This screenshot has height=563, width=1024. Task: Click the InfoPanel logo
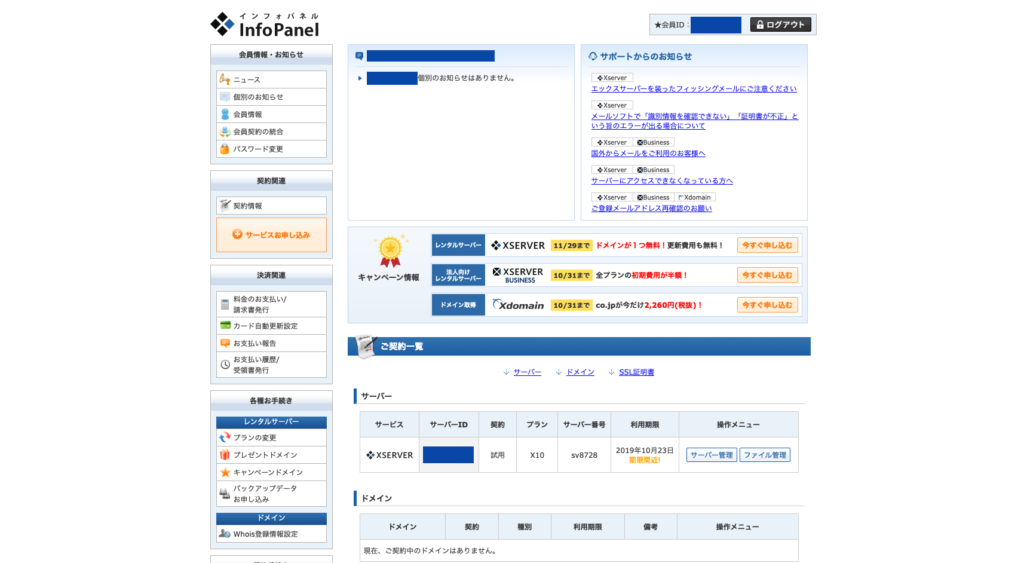coord(264,24)
